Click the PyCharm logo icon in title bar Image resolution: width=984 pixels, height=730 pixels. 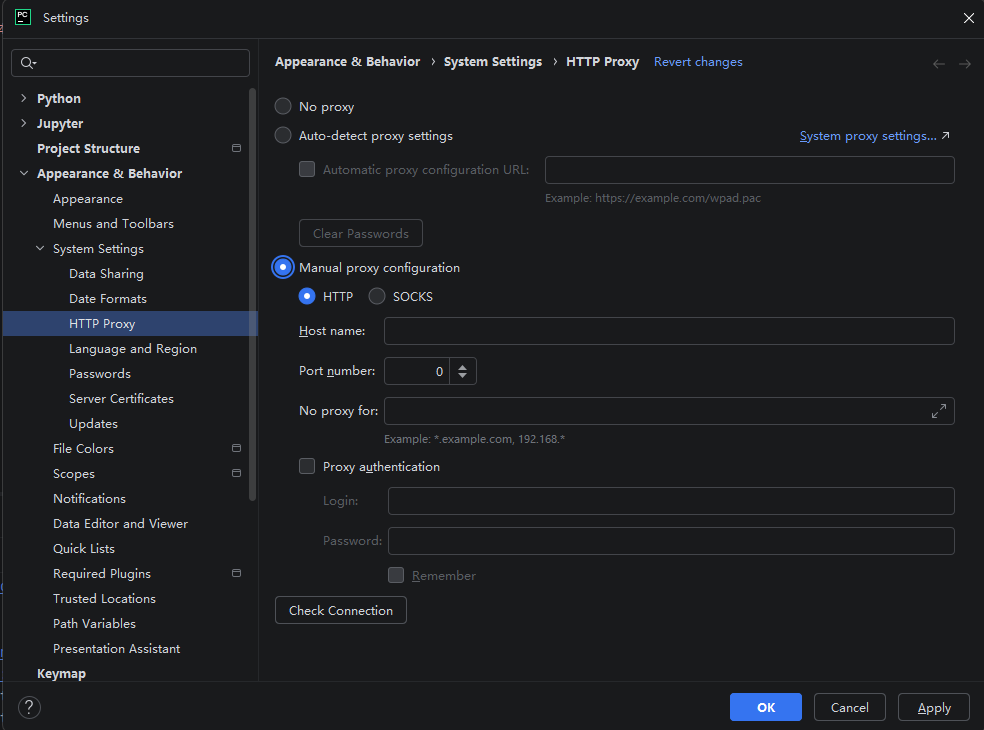[x=23, y=17]
